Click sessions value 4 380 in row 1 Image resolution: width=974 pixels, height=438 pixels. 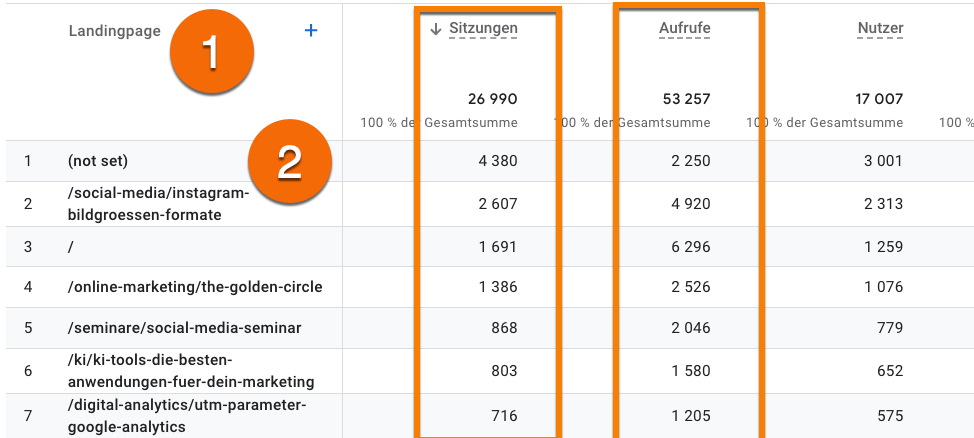(497, 161)
